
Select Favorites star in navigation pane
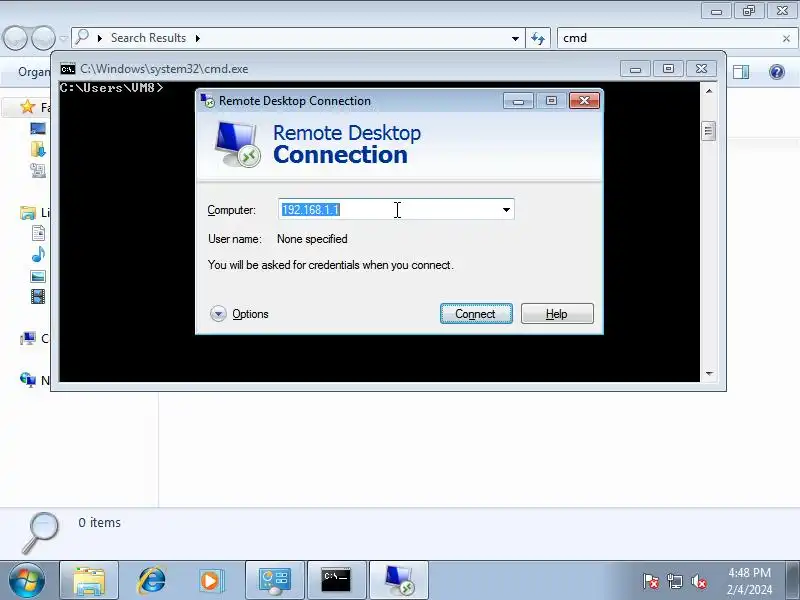click(28, 107)
